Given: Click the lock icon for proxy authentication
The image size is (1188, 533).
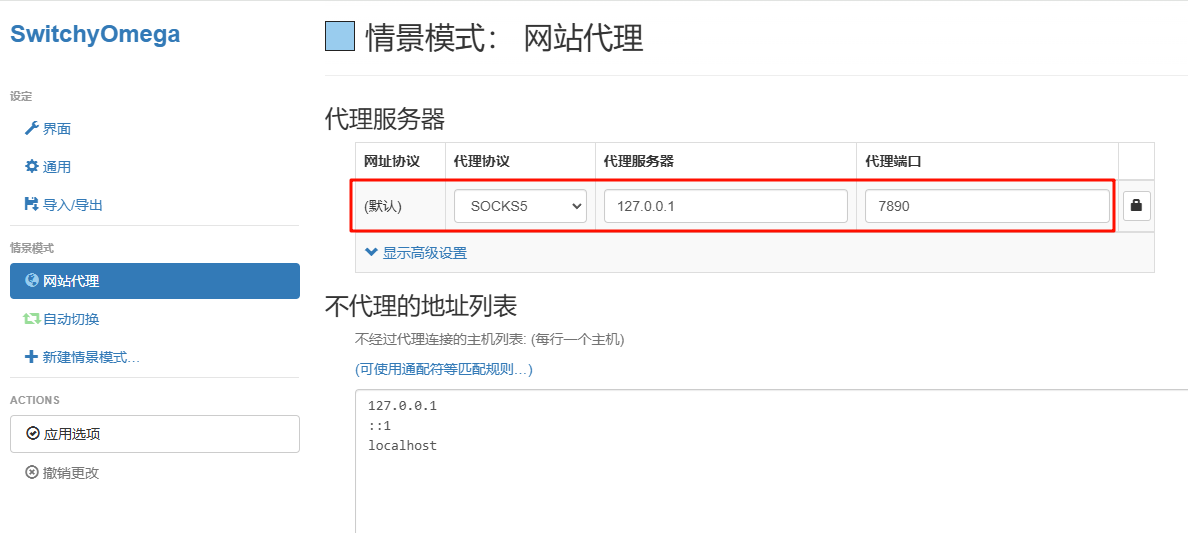Looking at the screenshot, I should (x=1135, y=206).
